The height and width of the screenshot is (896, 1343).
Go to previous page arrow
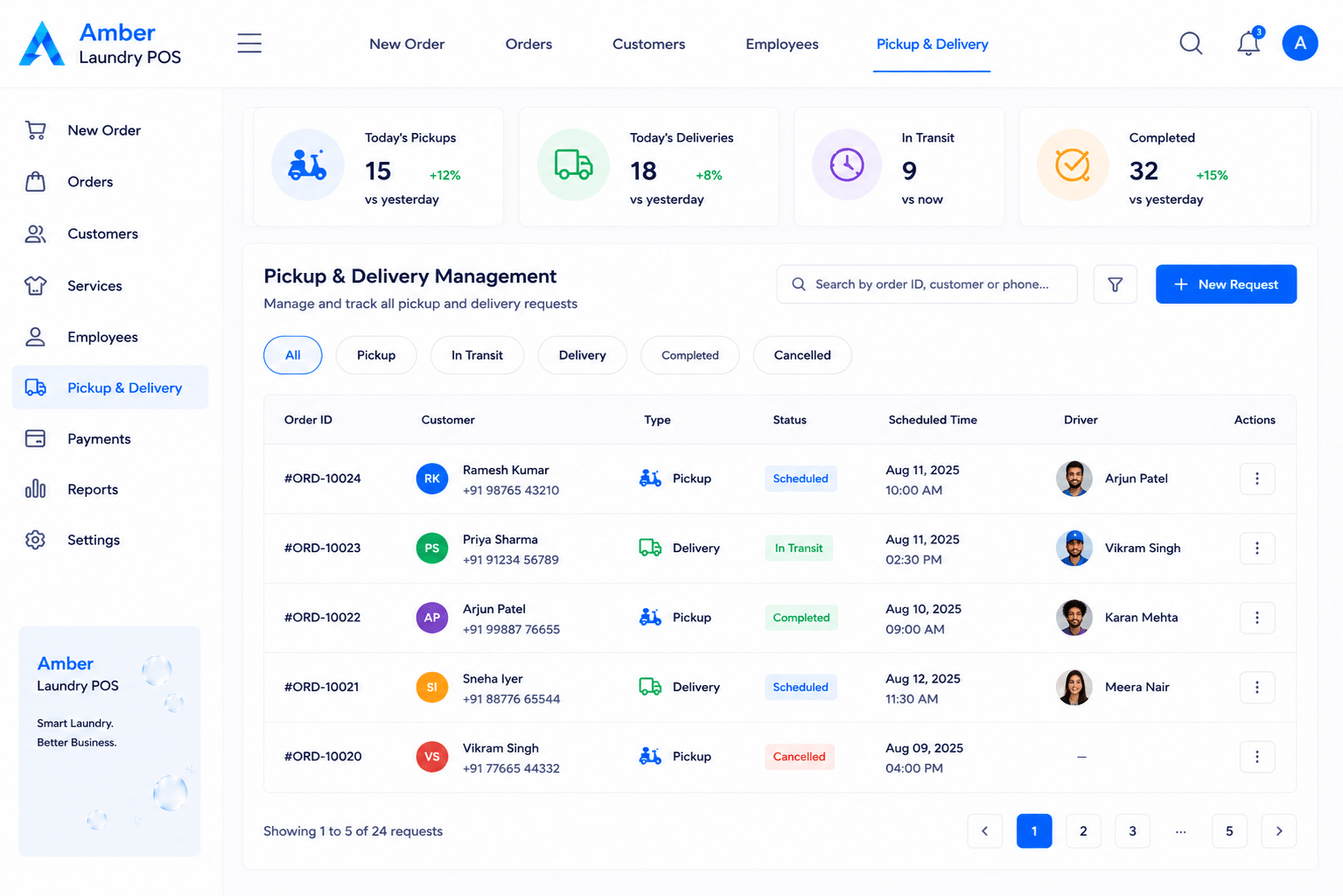tap(985, 831)
